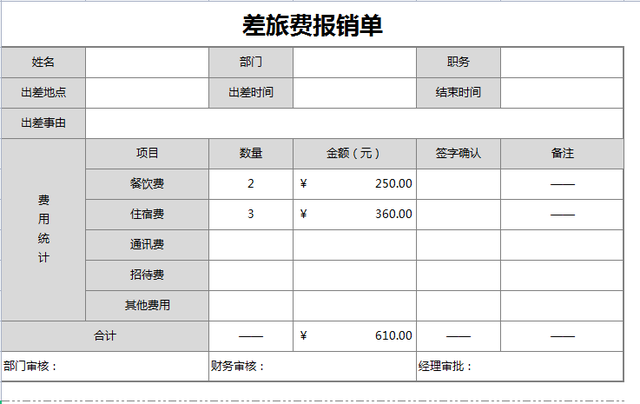Click the wide field next to 出差事由
The height and width of the screenshot is (404, 640).
[x=355, y=123]
